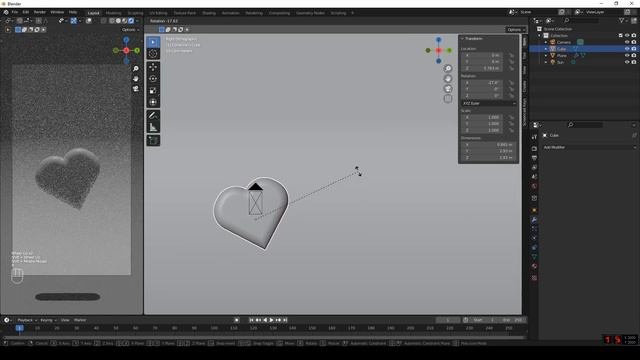The image size is (640, 360).
Task: Click the outliner search field
Action: pos(581,20)
